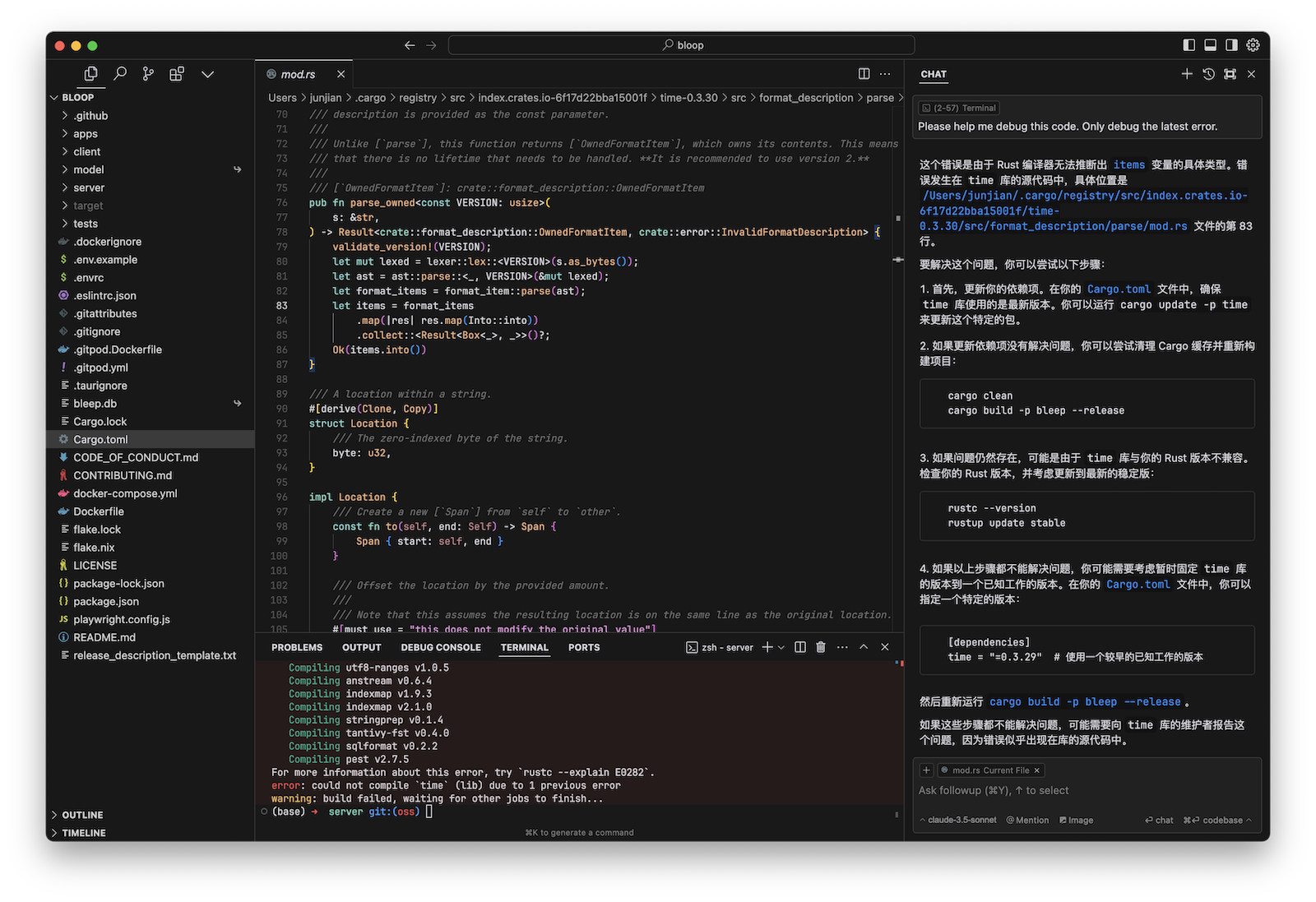Open chat history with clock icon
The image size is (1316, 902).
coord(1208,74)
